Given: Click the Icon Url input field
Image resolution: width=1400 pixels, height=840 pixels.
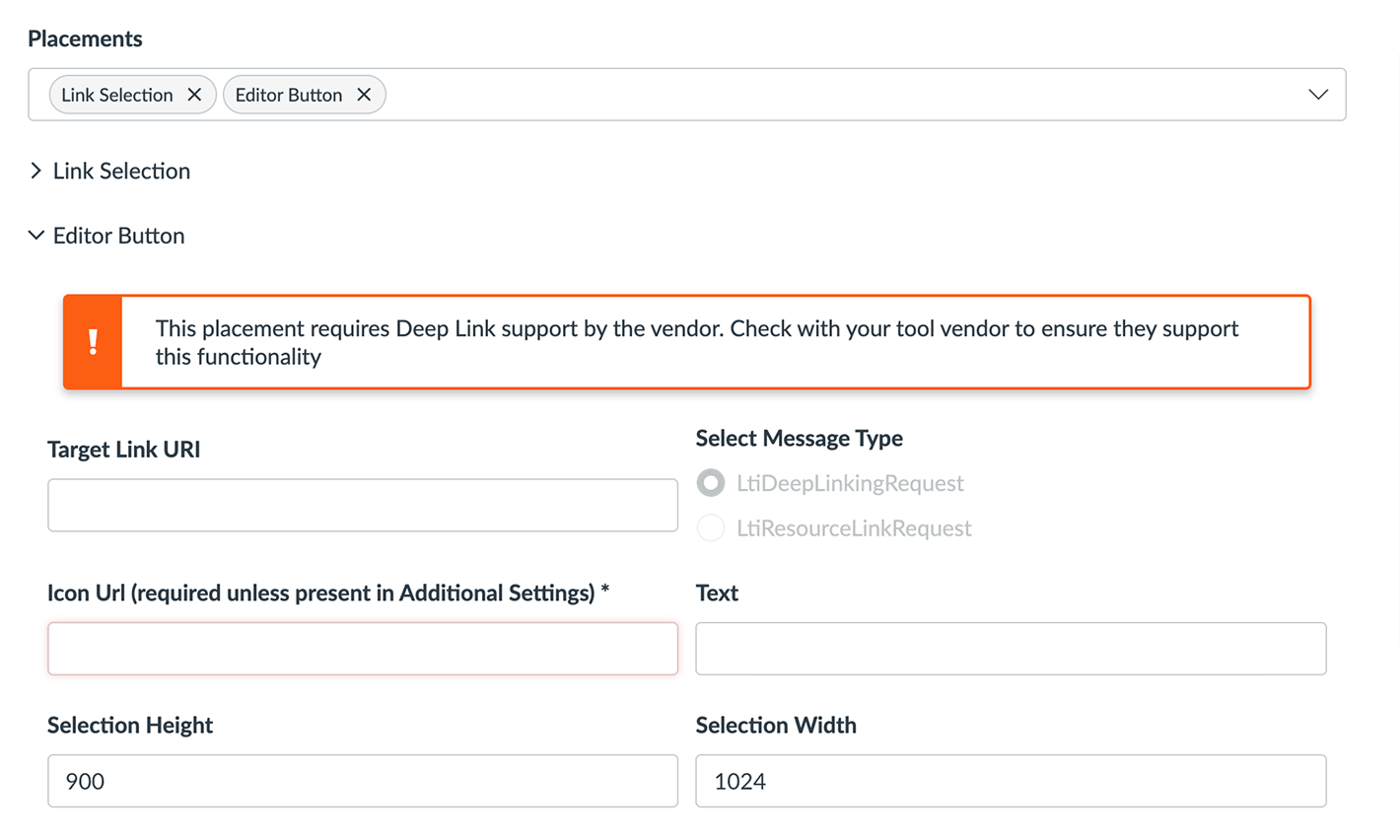Looking at the screenshot, I should click(363, 649).
